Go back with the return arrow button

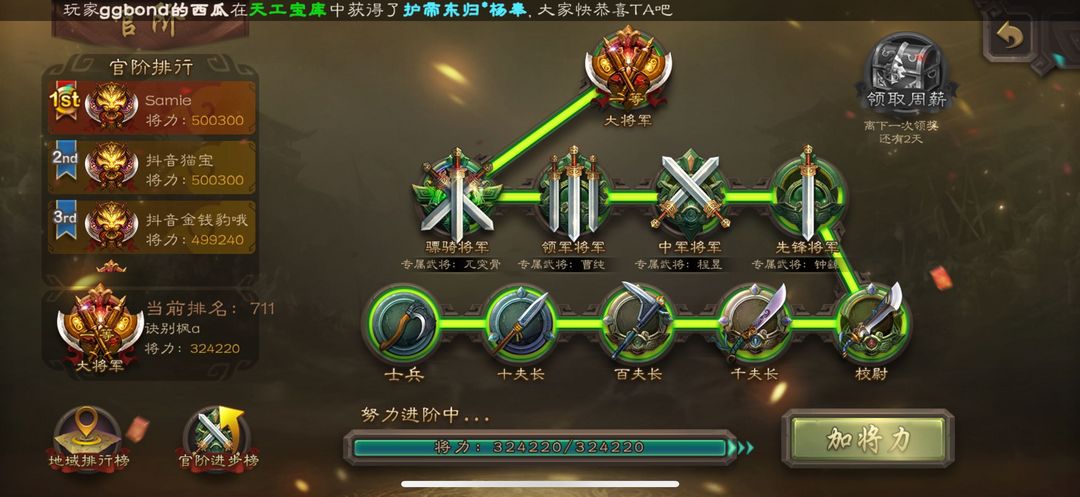[1009, 37]
